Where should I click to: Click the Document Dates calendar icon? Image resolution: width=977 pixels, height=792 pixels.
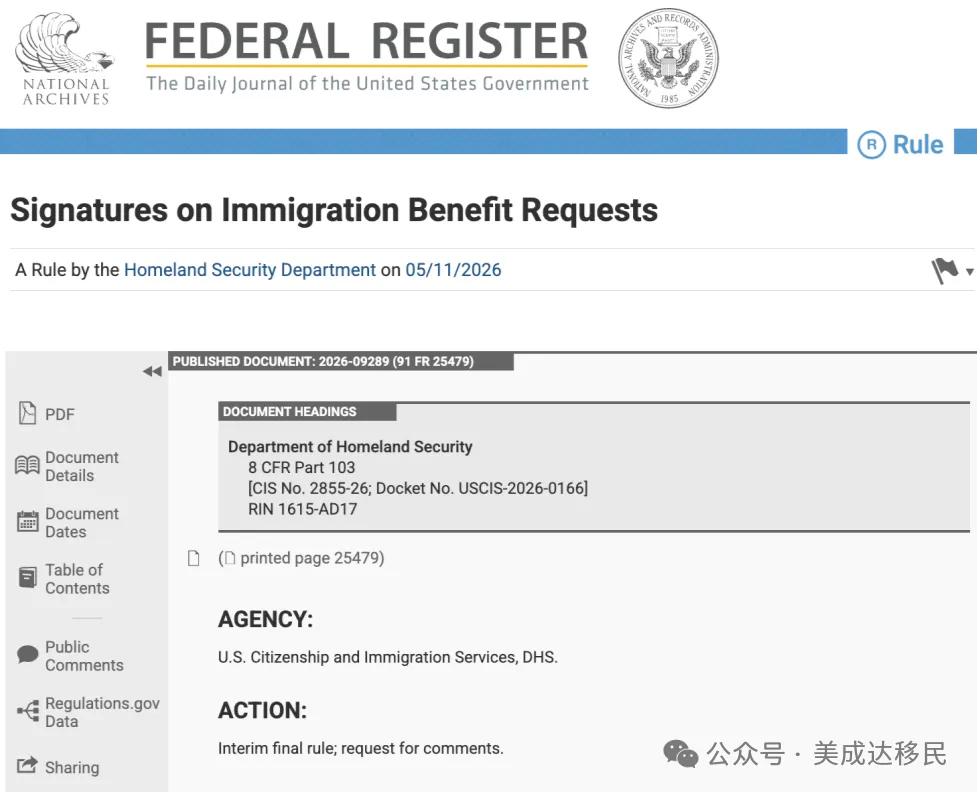pos(27,522)
